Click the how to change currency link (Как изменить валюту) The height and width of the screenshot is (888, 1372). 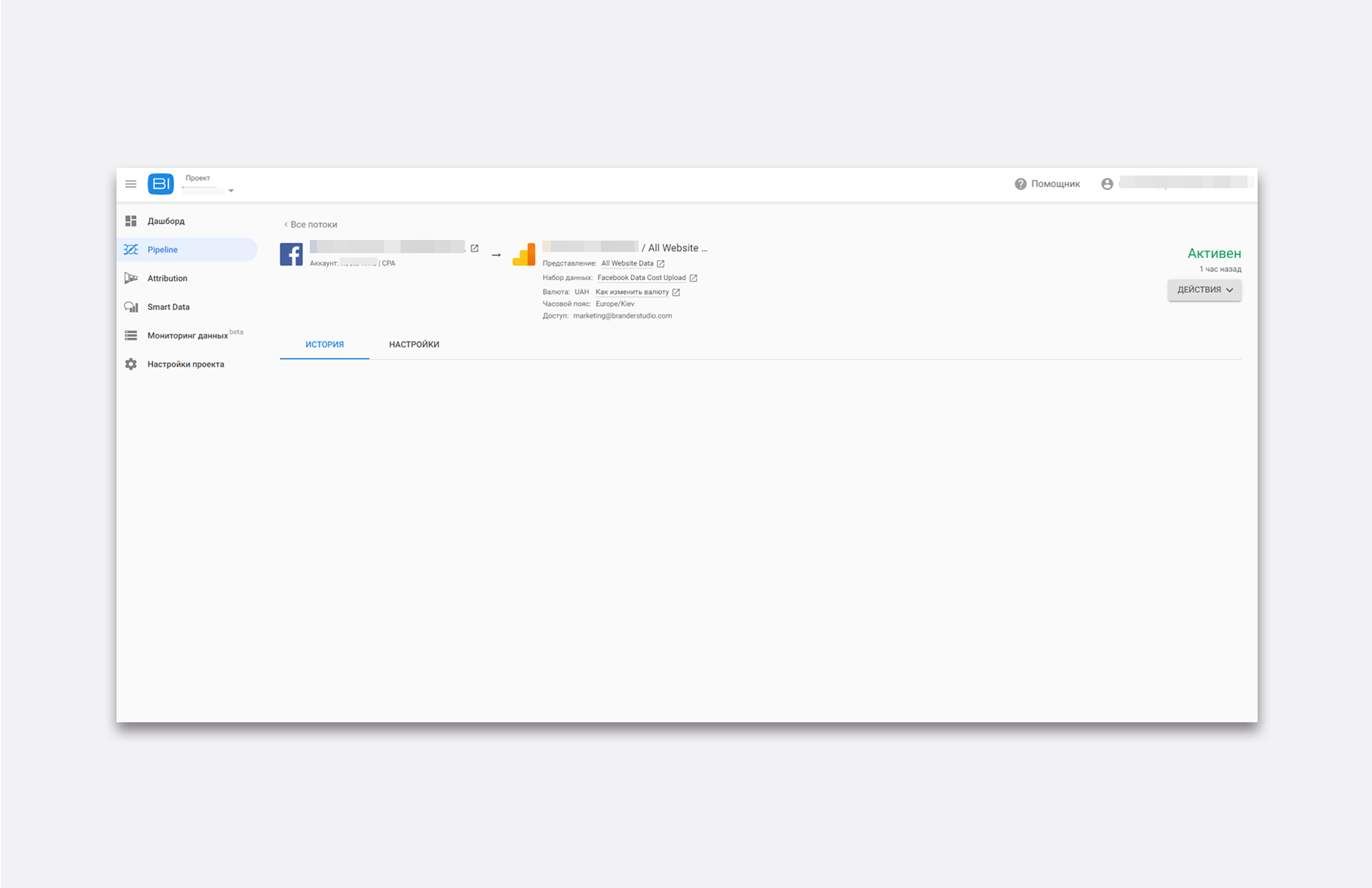coord(632,292)
